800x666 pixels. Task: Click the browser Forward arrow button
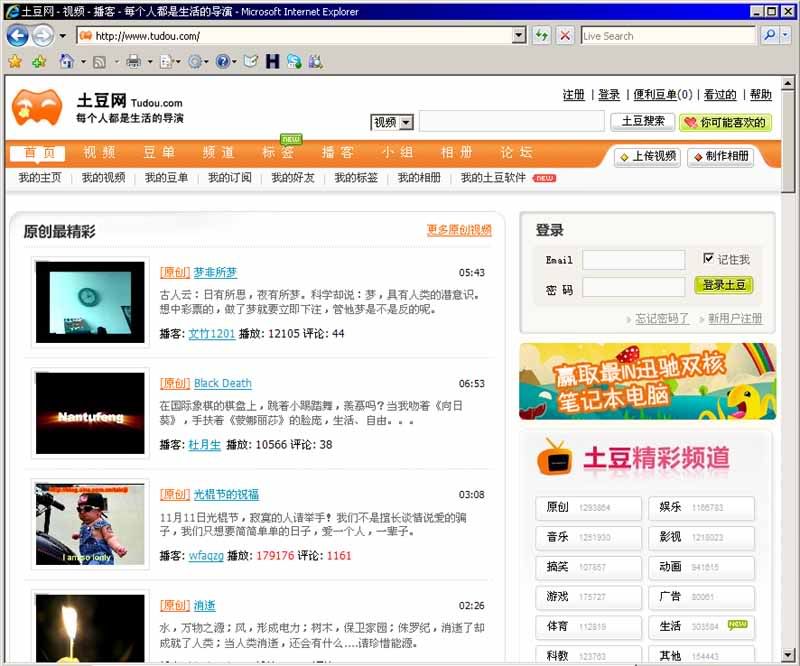tap(42, 36)
